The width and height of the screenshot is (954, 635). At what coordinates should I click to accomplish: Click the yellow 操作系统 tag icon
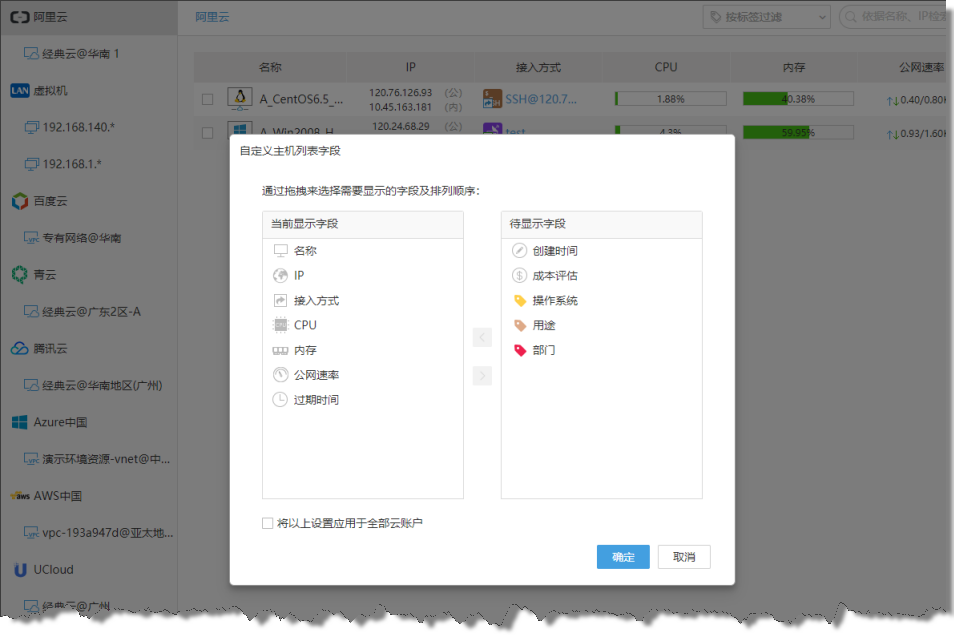[519, 301]
